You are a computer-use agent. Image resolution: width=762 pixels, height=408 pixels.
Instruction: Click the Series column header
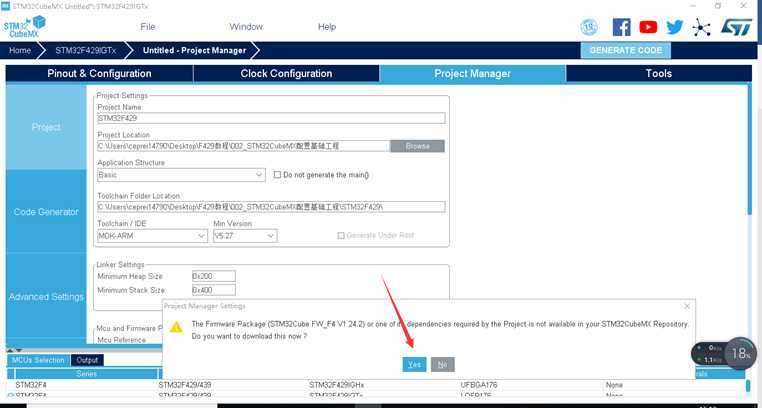87,374
